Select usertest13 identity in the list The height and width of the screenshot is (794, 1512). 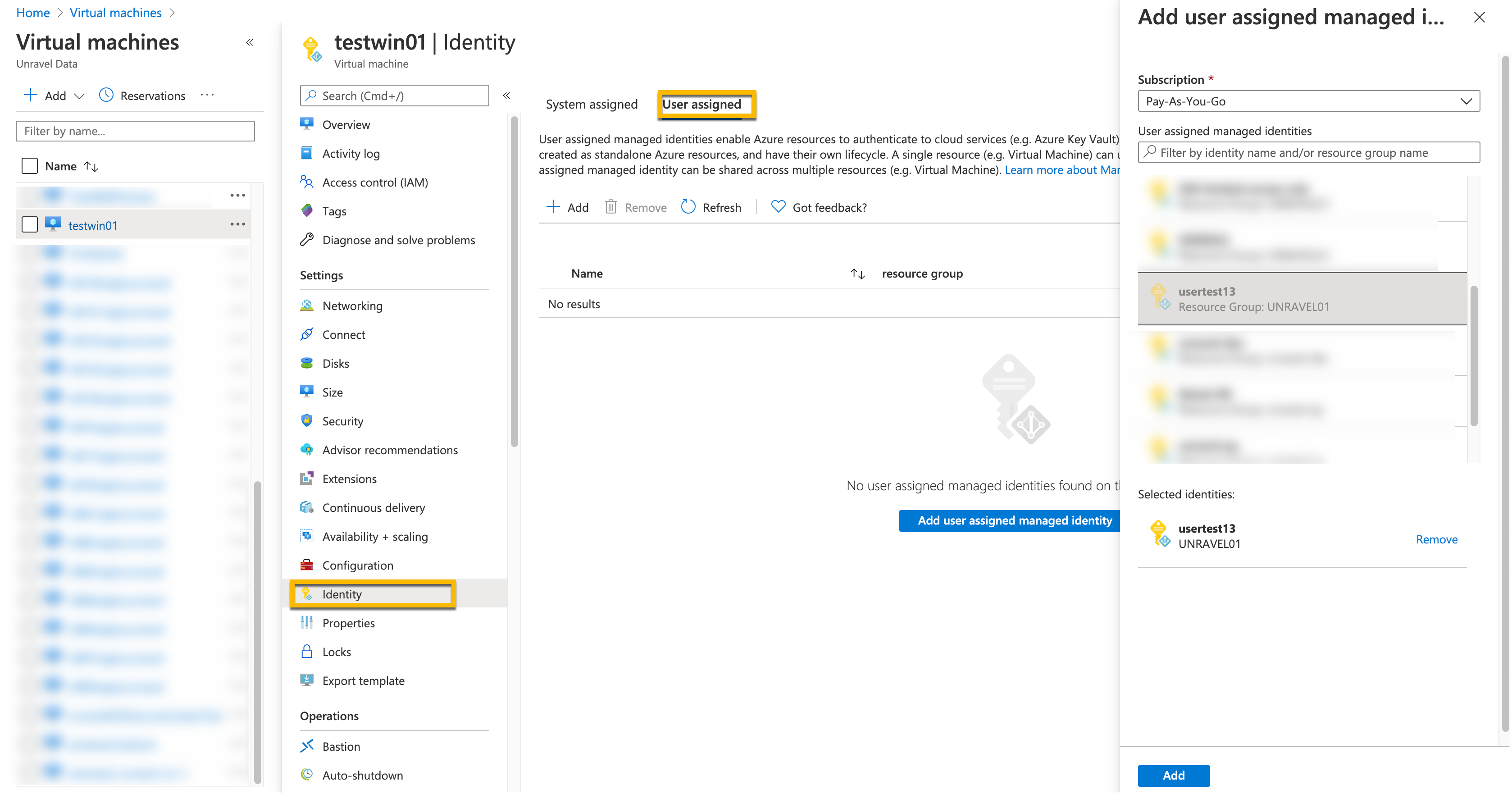(x=1302, y=298)
